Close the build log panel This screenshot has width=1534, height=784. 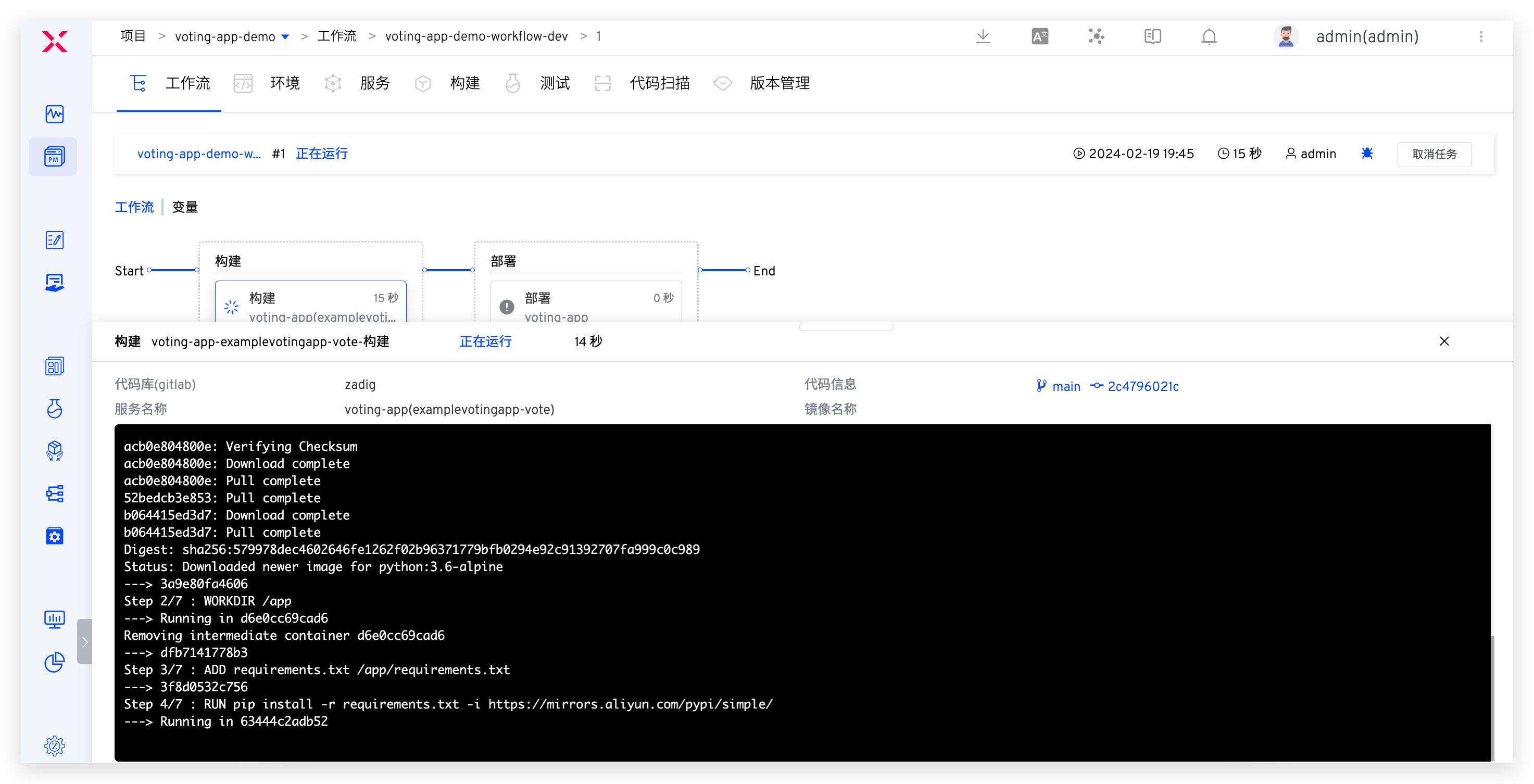[x=1444, y=341]
